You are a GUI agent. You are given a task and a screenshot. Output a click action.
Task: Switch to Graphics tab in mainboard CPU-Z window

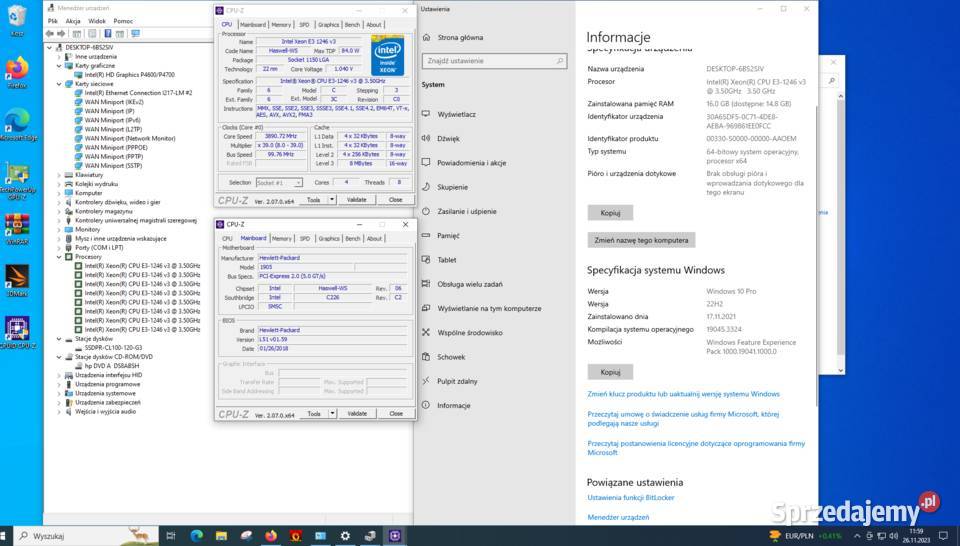(x=329, y=238)
